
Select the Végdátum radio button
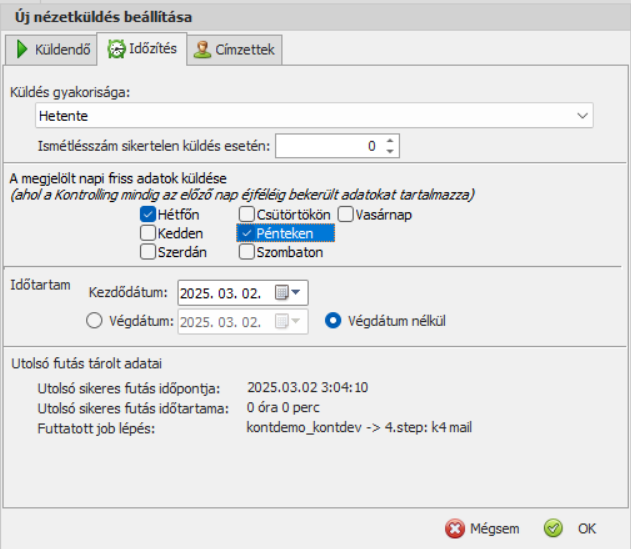[94, 321]
